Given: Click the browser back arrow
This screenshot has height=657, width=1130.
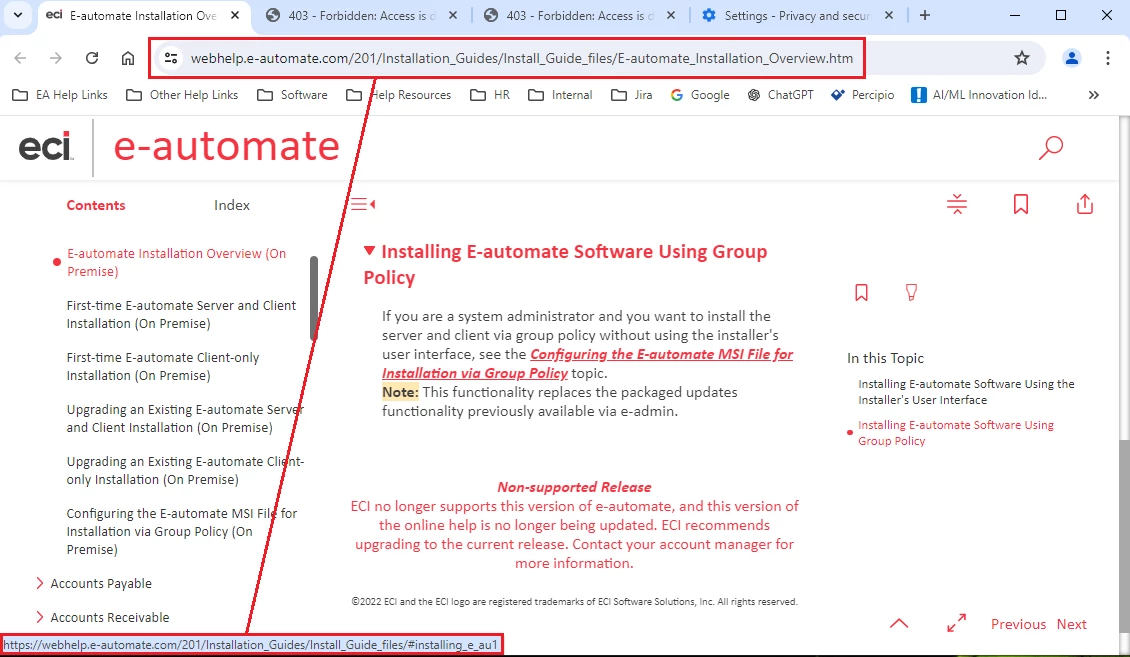Looking at the screenshot, I should click(x=20, y=58).
